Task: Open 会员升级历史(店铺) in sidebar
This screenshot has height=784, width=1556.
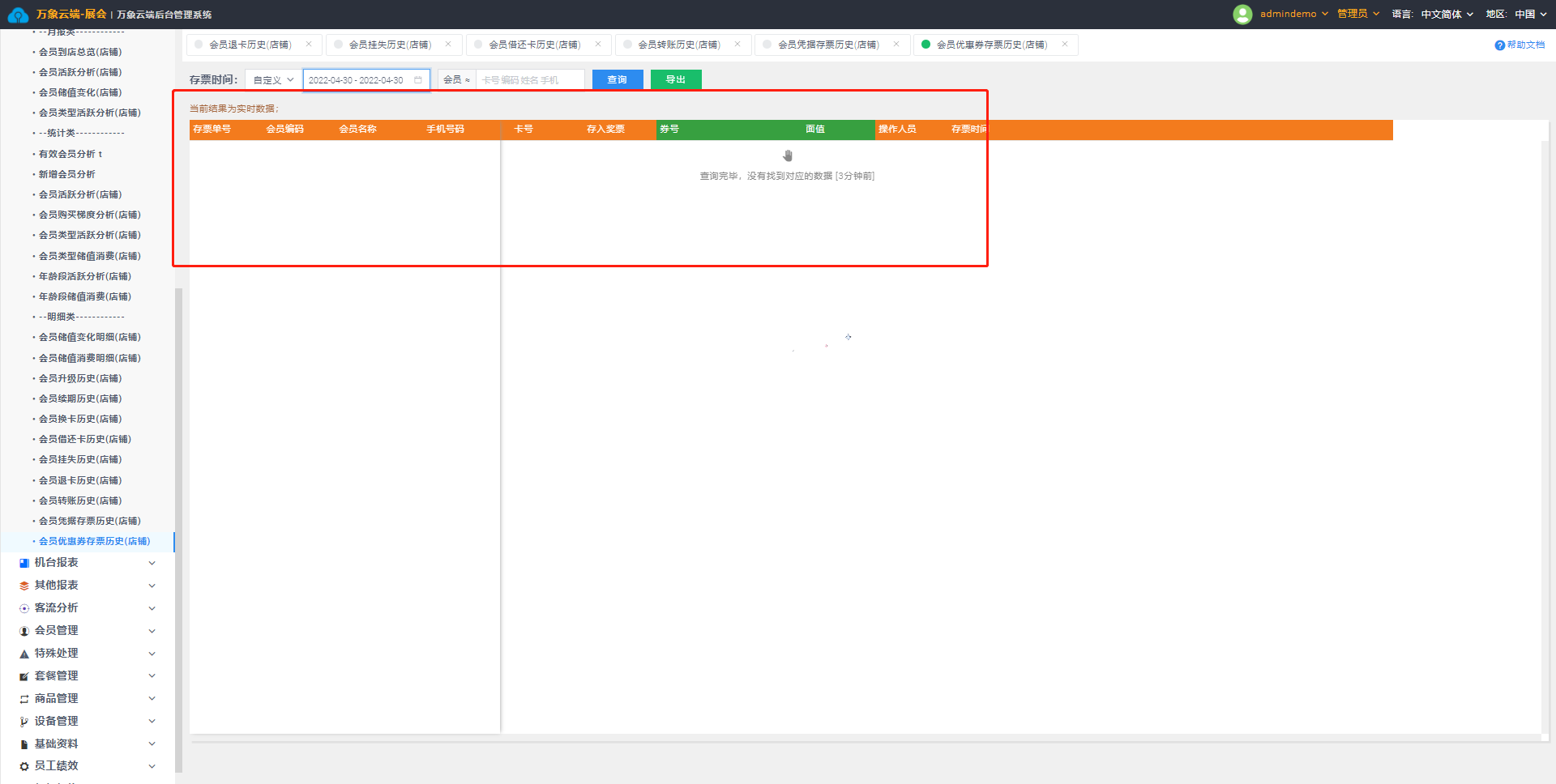Action: tap(80, 378)
